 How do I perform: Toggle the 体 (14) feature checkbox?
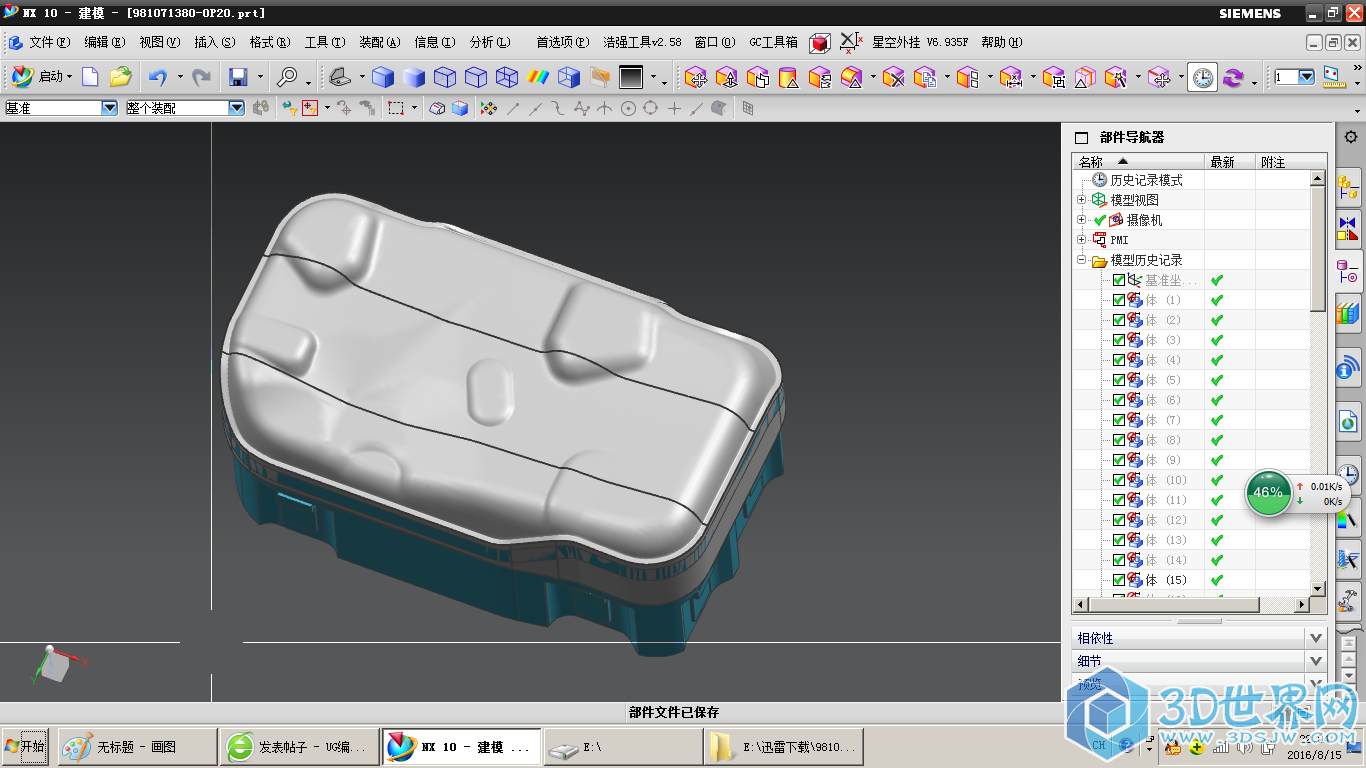pos(1119,560)
